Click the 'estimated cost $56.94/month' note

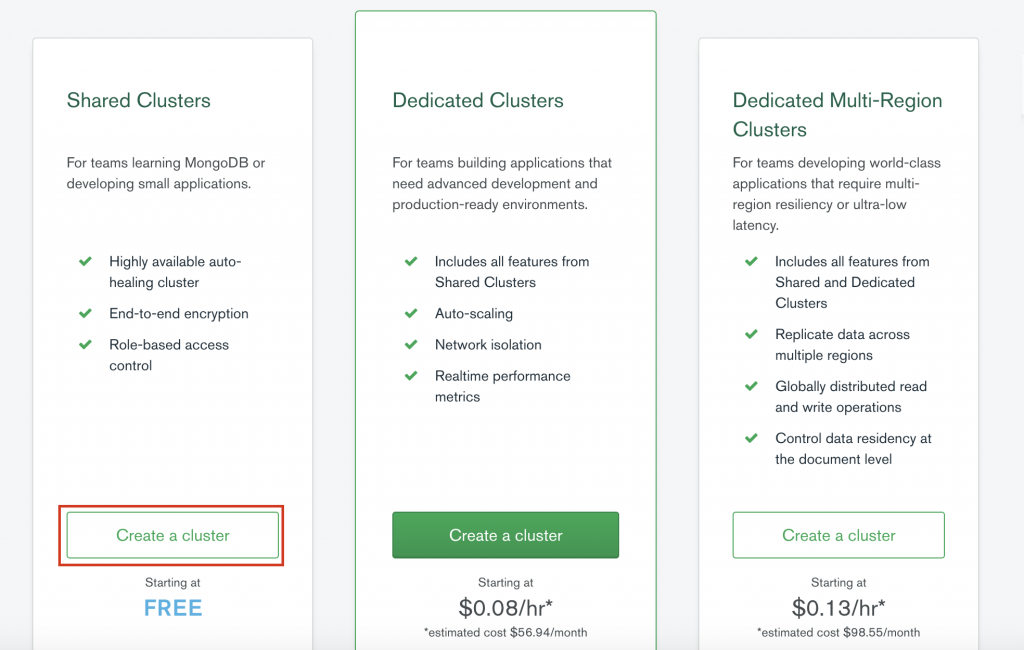[505, 632]
